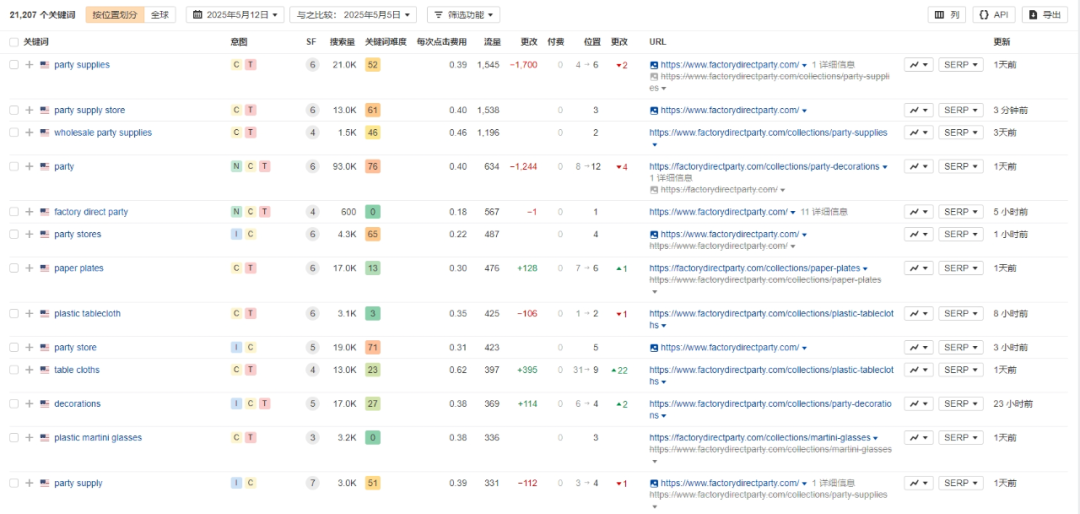Open the trend chart icon for 'party supply'
The height and width of the screenshot is (514, 1080).
(918, 484)
